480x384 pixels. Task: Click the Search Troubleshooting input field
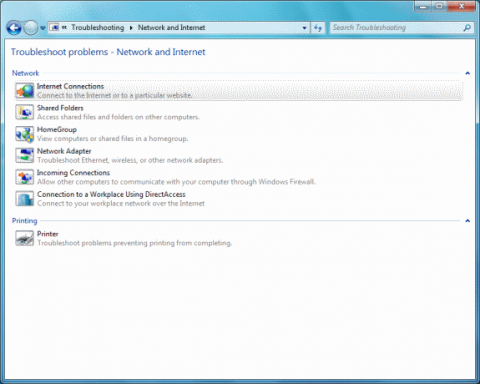397,28
